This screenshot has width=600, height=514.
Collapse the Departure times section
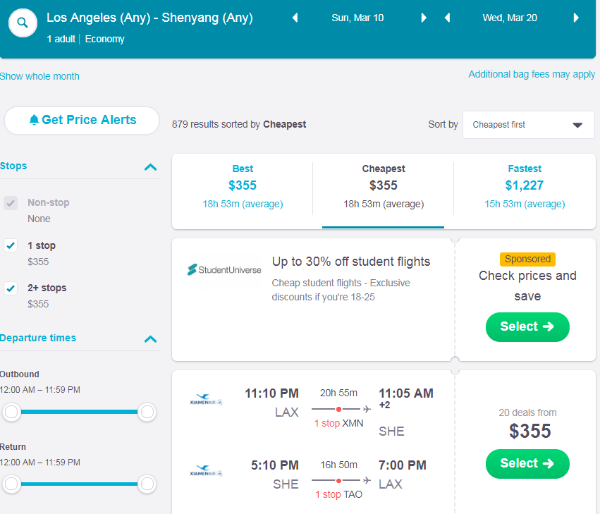click(x=150, y=339)
